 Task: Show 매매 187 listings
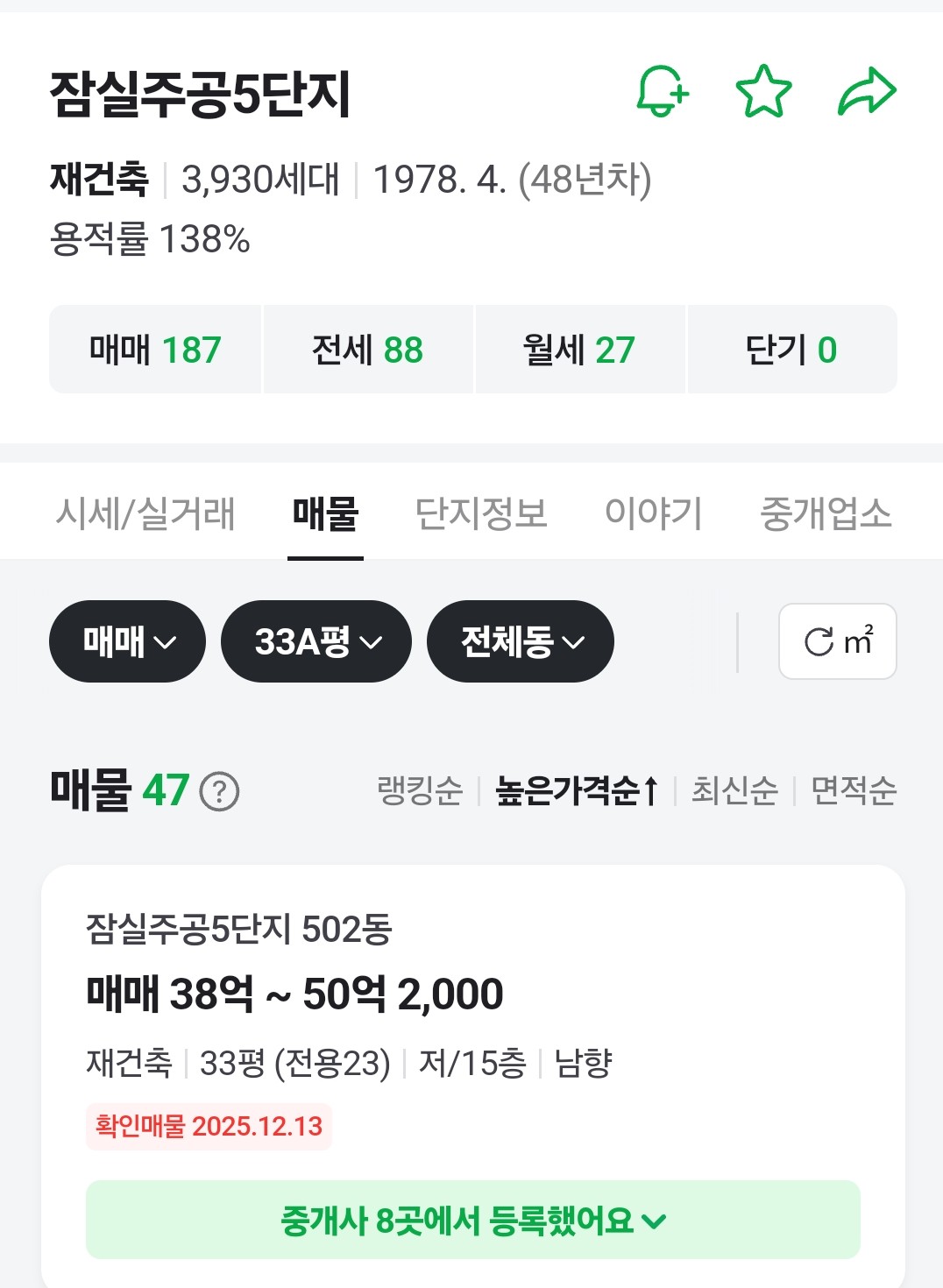[x=155, y=350]
